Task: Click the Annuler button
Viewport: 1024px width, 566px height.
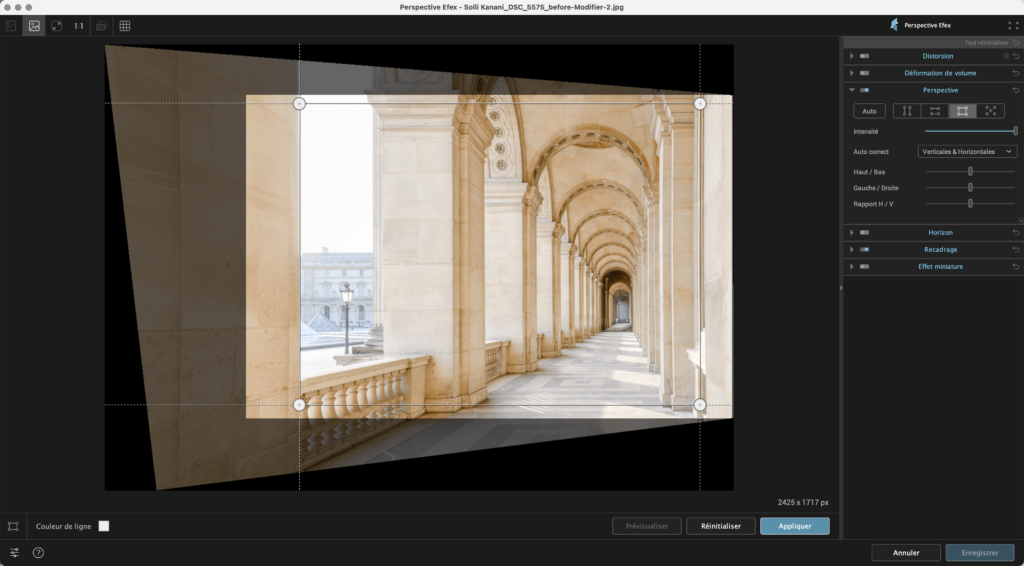Action: (x=906, y=553)
